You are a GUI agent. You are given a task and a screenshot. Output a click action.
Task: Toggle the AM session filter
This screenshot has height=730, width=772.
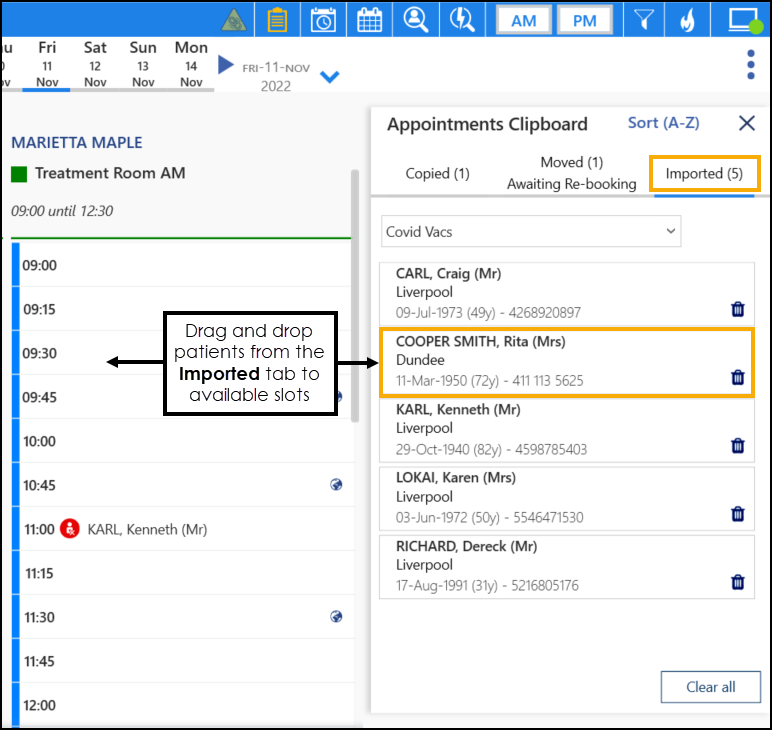click(x=523, y=21)
